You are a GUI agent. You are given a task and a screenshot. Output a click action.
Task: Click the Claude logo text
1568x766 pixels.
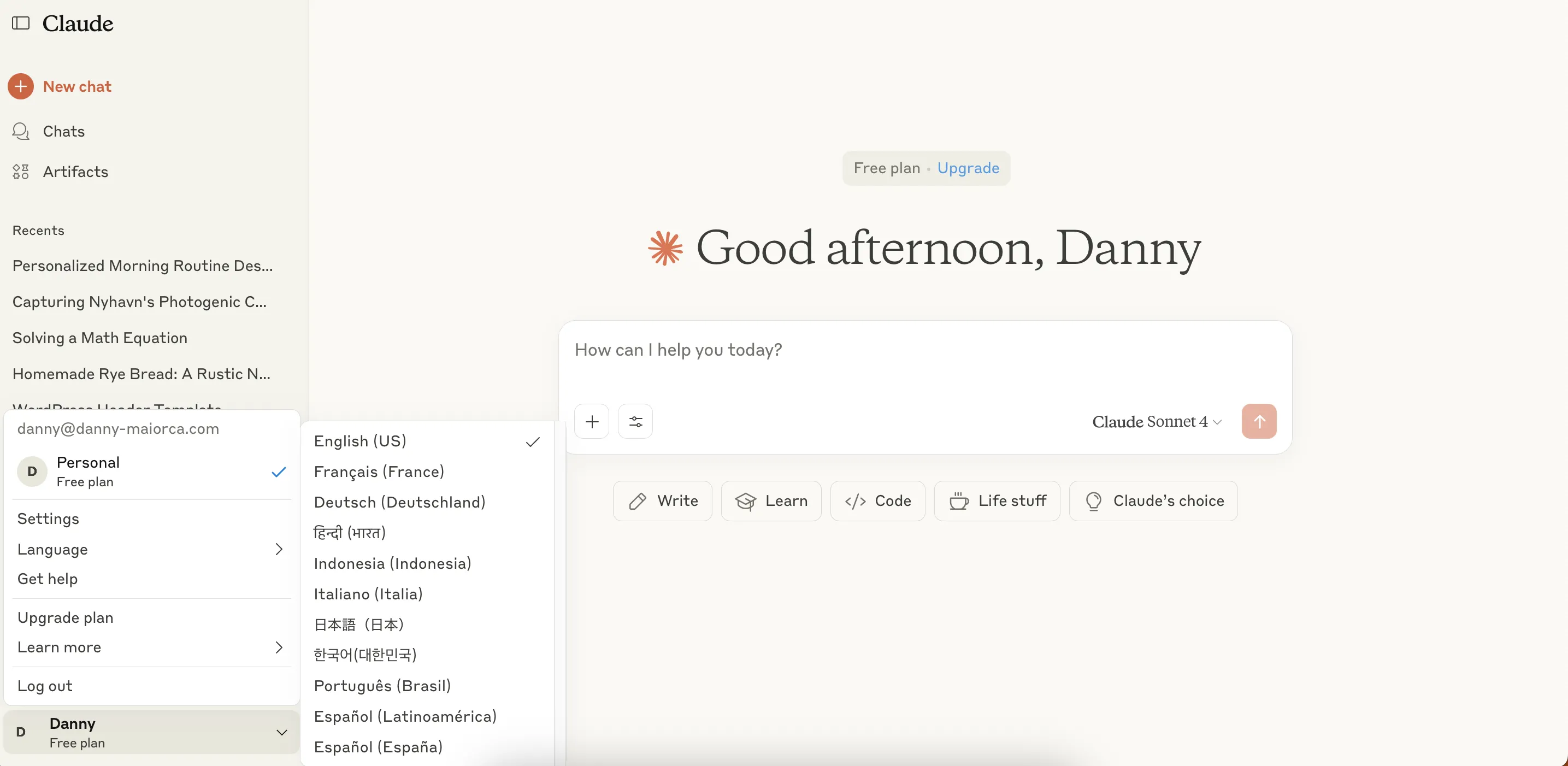(x=77, y=23)
